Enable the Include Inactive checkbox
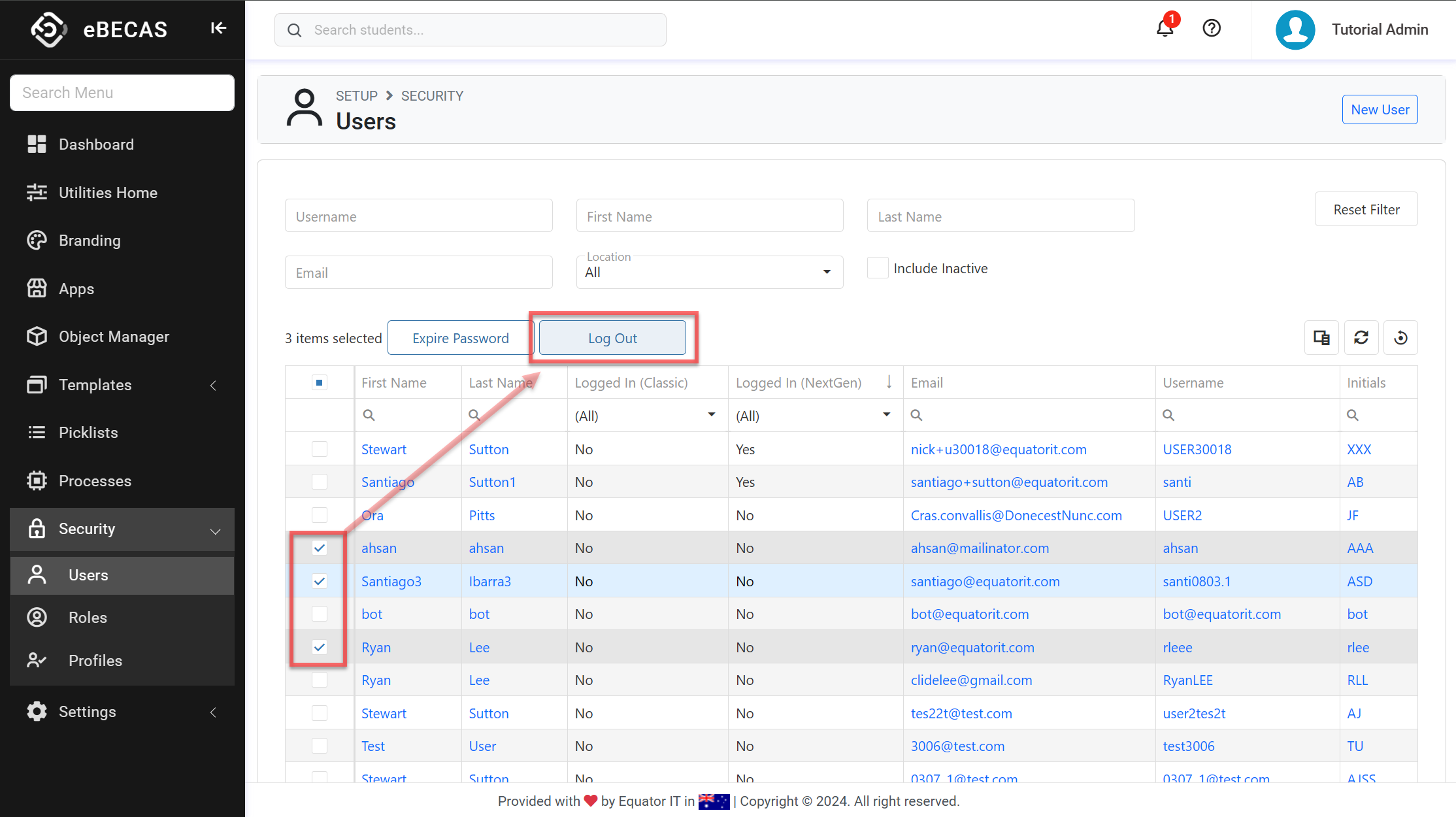Screen dimensions: 1456x817 [x=878, y=268]
